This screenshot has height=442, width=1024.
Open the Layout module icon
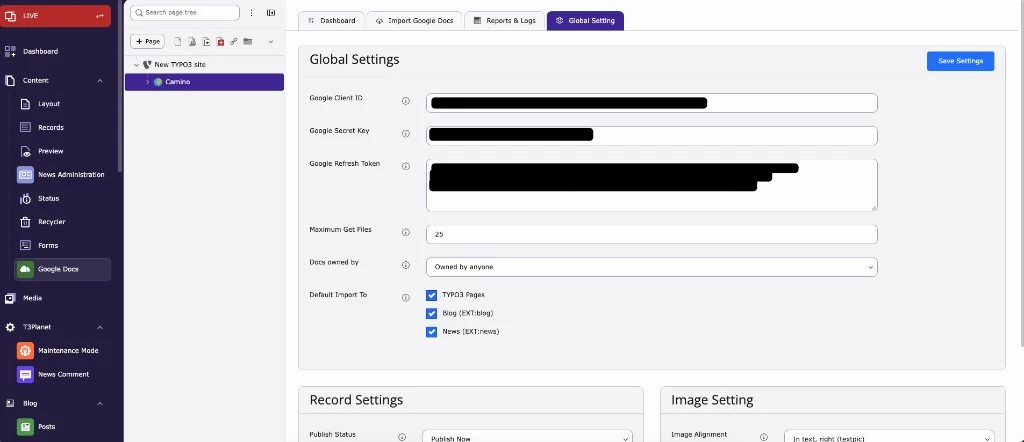[x=25, y=104]
